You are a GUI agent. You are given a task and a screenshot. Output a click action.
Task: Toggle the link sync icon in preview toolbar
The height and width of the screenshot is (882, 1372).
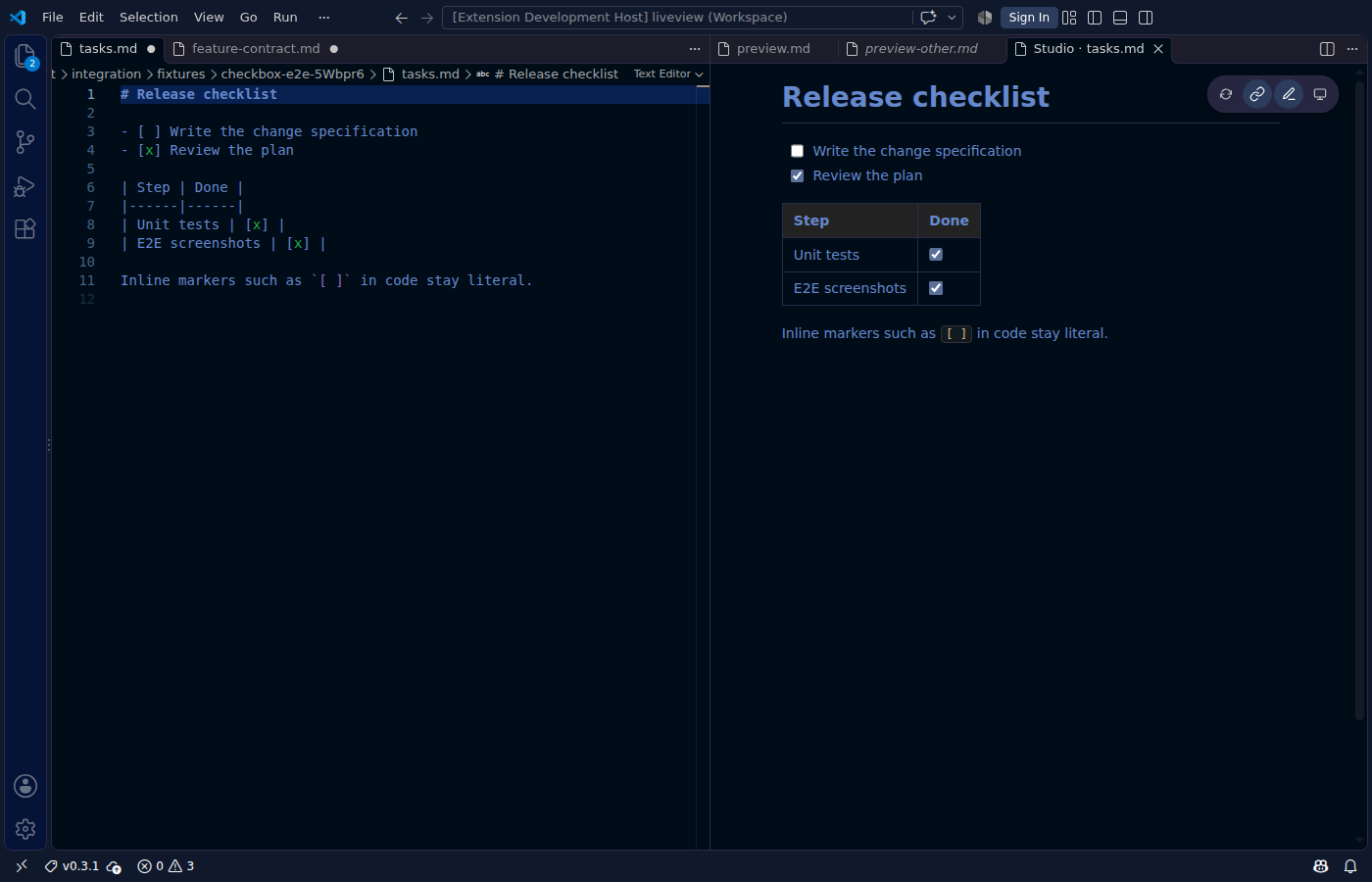point(1257,94)
